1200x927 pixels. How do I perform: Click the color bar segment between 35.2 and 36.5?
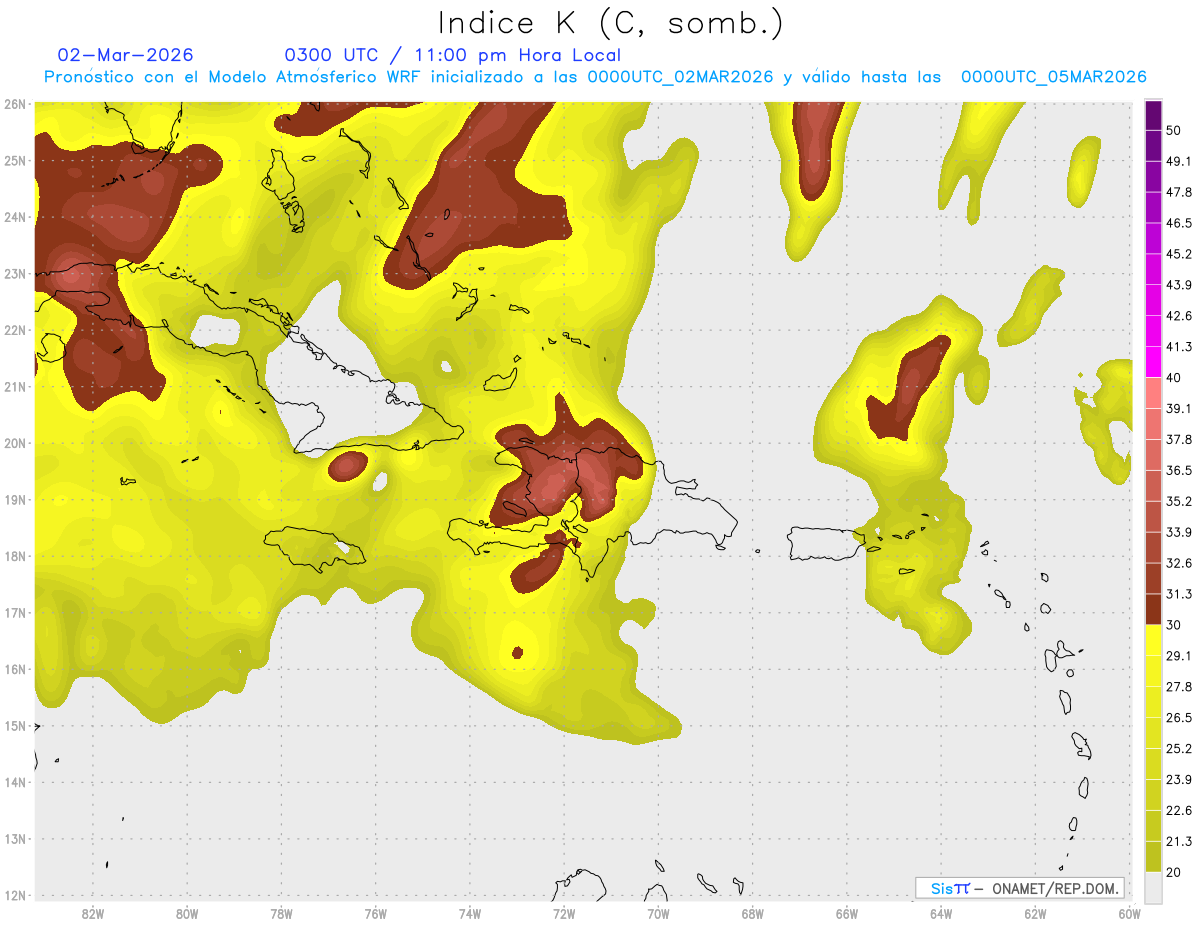1153,485
